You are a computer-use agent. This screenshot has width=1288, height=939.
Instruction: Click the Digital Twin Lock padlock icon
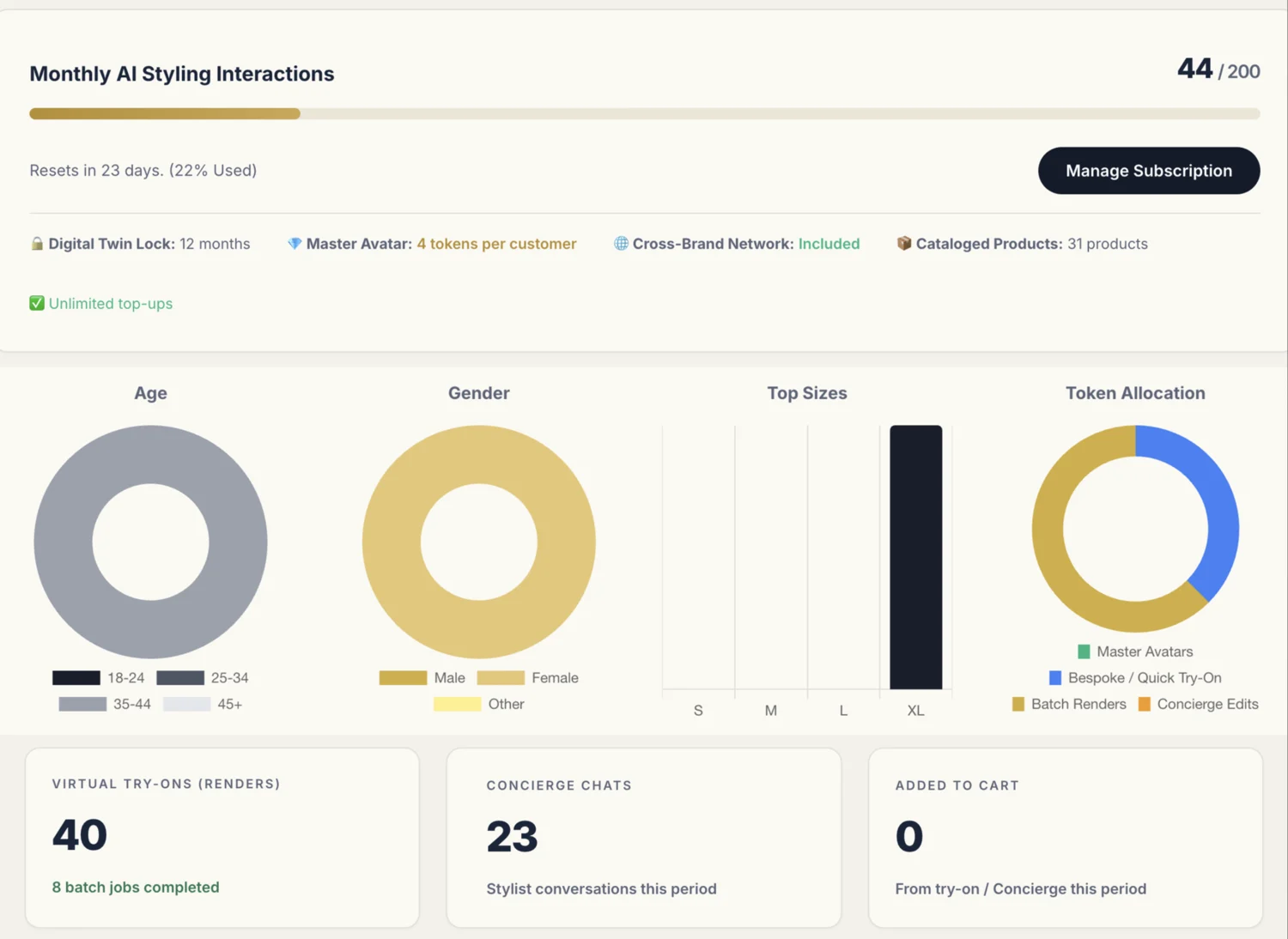point(37,244)
